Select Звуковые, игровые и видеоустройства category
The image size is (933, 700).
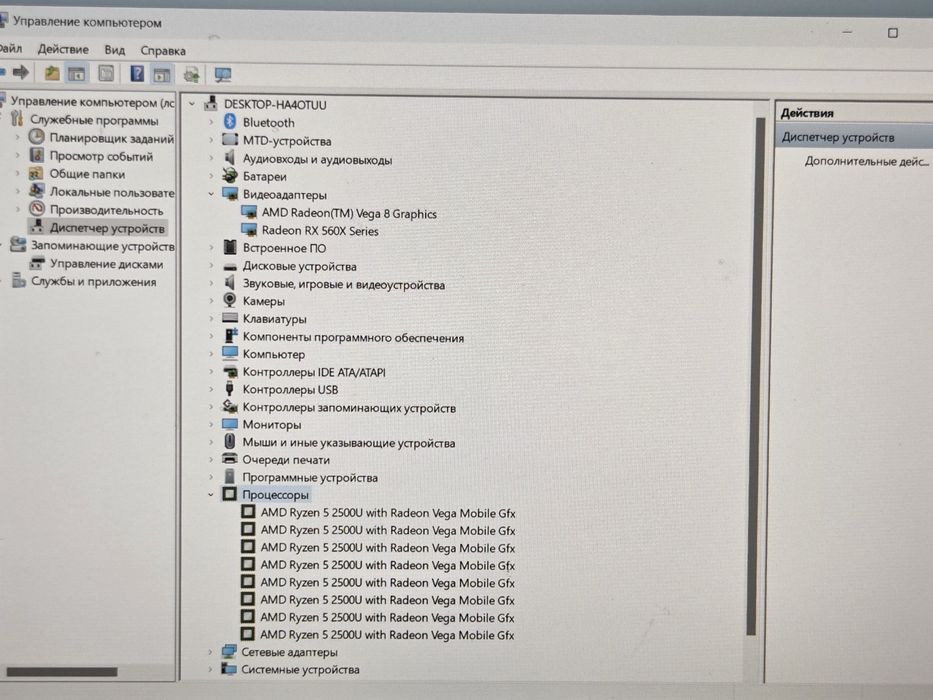pos(344,285)
